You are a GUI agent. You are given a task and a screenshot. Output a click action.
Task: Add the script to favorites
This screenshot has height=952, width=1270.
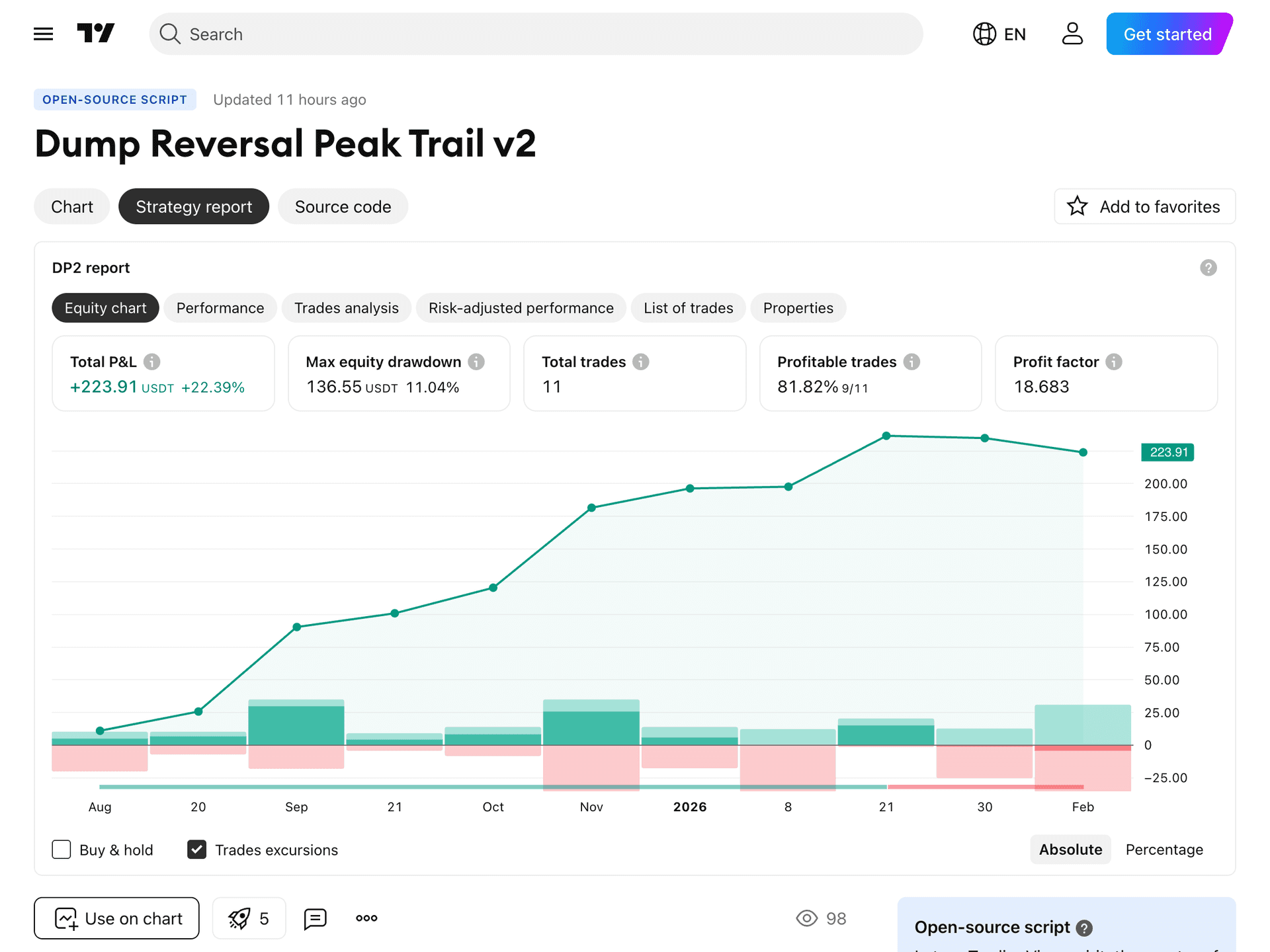[1144, 206]
